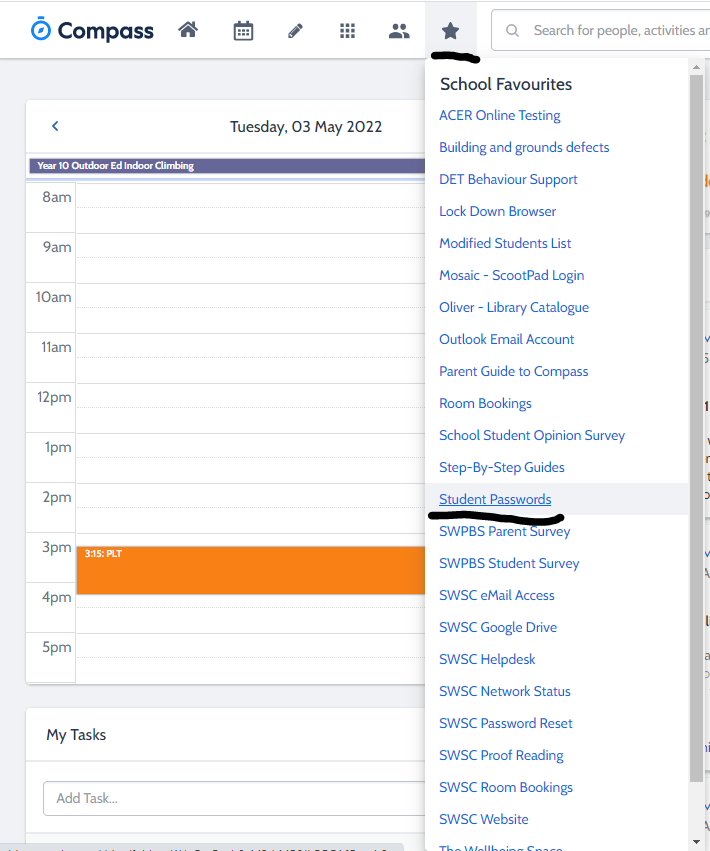The height and width of the screenshot is (851, 710).
Task: Open the calendar icon in the top bar
Action: (243, 30)
